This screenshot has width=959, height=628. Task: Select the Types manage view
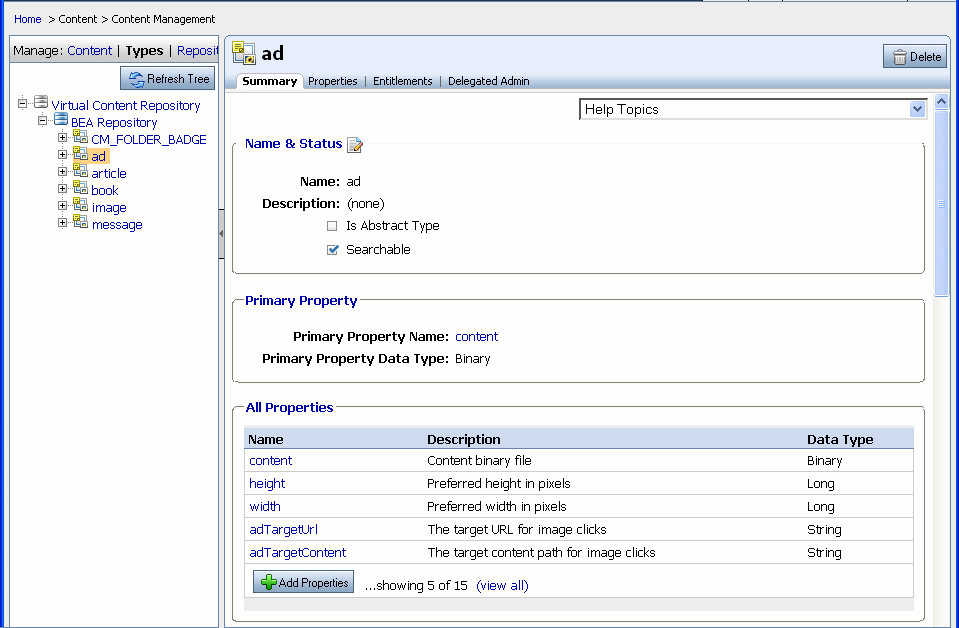(144, 51)
